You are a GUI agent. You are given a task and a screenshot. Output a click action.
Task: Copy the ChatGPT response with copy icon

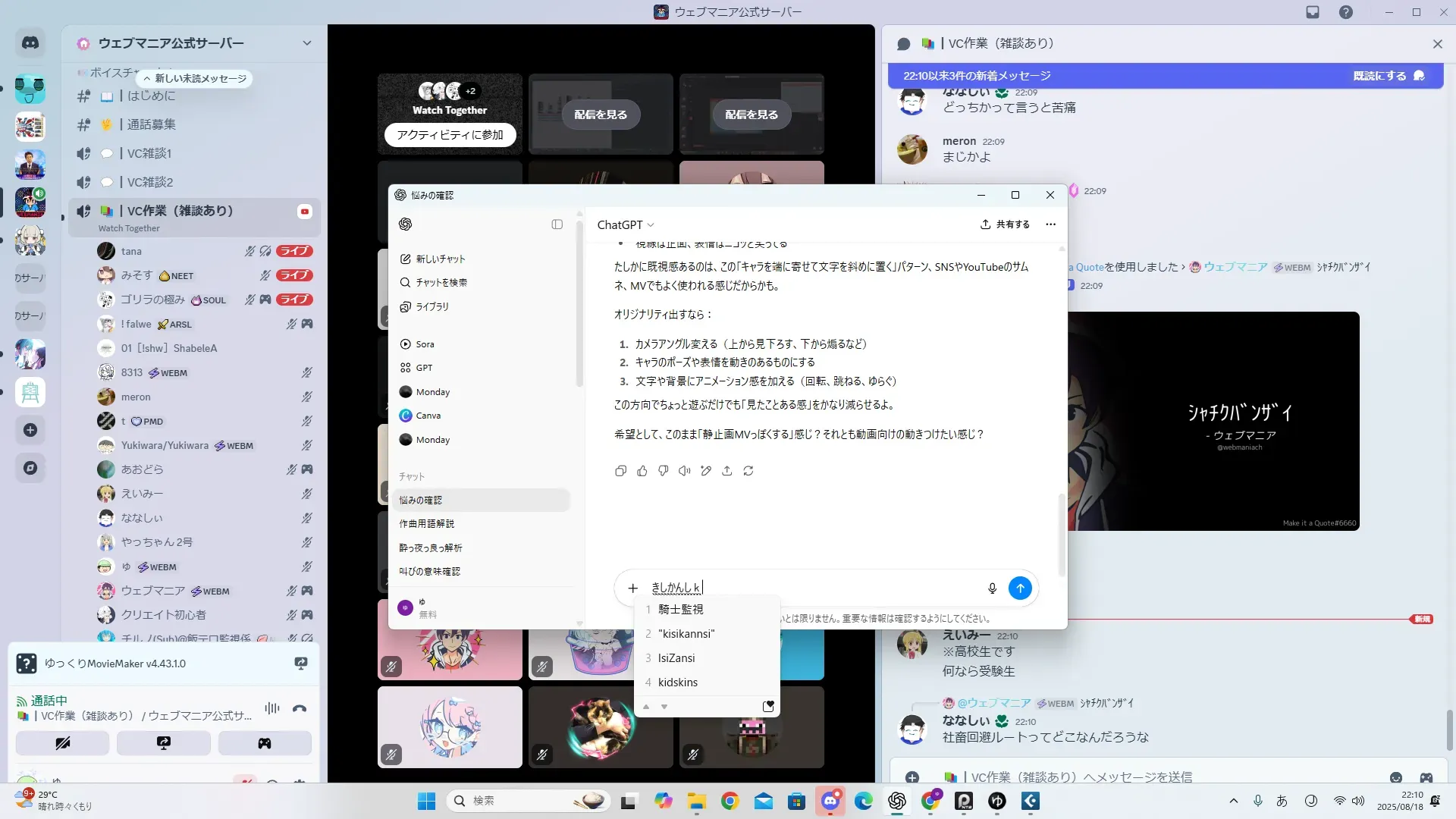tap(620, 471)
